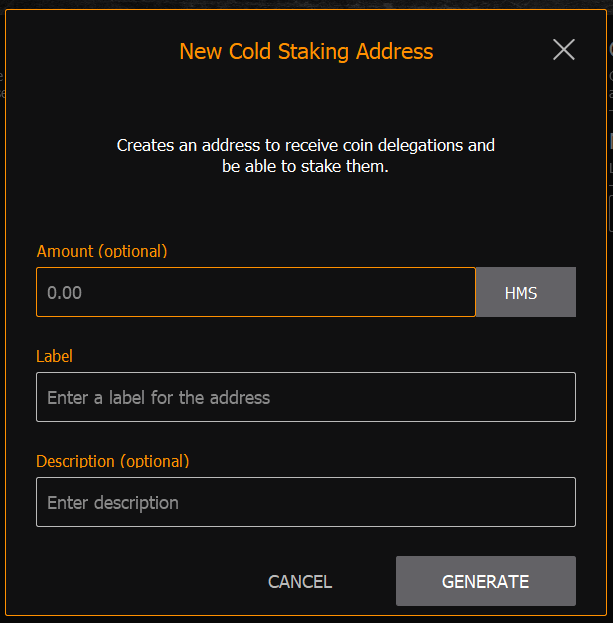613x623 pixels.
Task: Click the 'Description (optional)' field label
Action: click(112, 461)
